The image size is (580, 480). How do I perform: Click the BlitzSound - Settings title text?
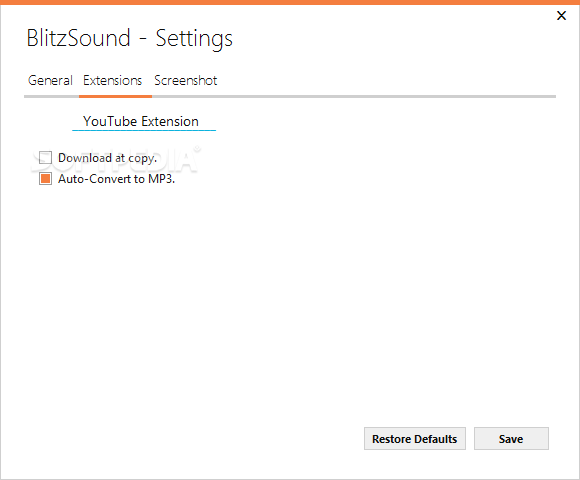click(x=129, y=38)
